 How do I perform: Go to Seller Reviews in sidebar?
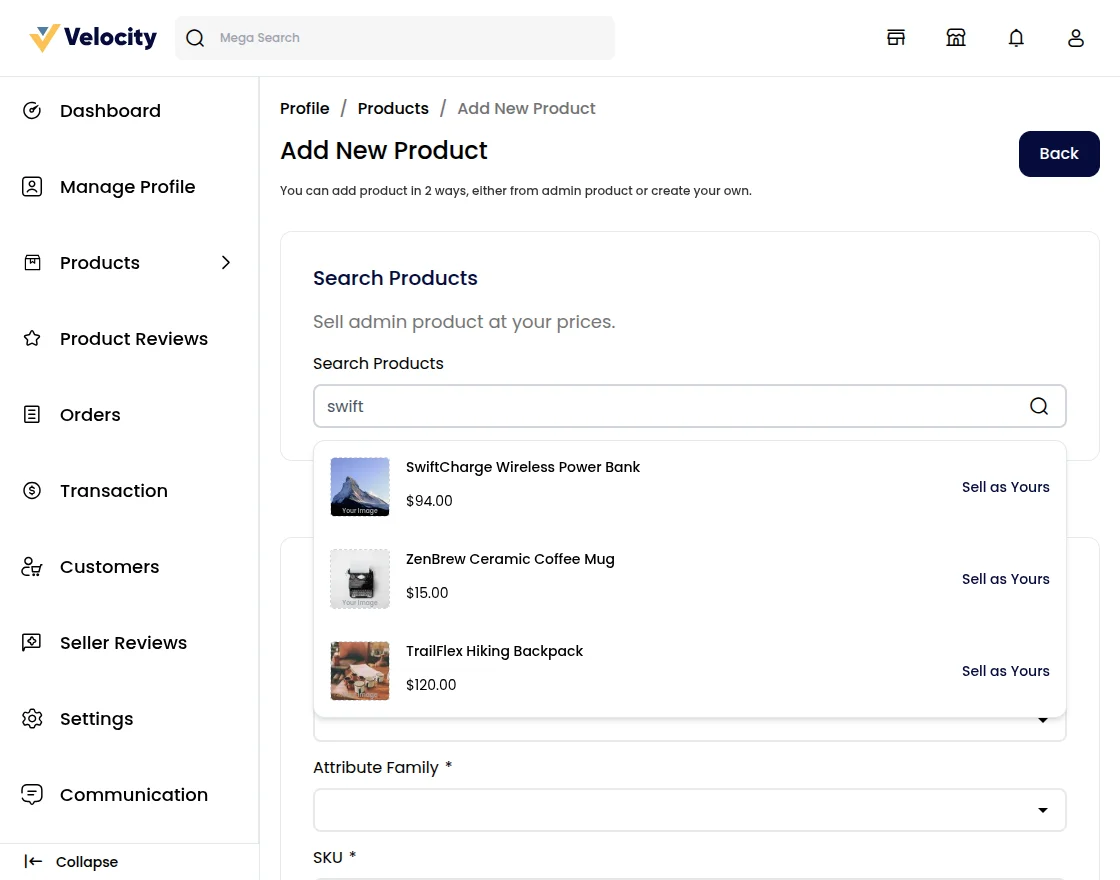[x=123, y=643]
